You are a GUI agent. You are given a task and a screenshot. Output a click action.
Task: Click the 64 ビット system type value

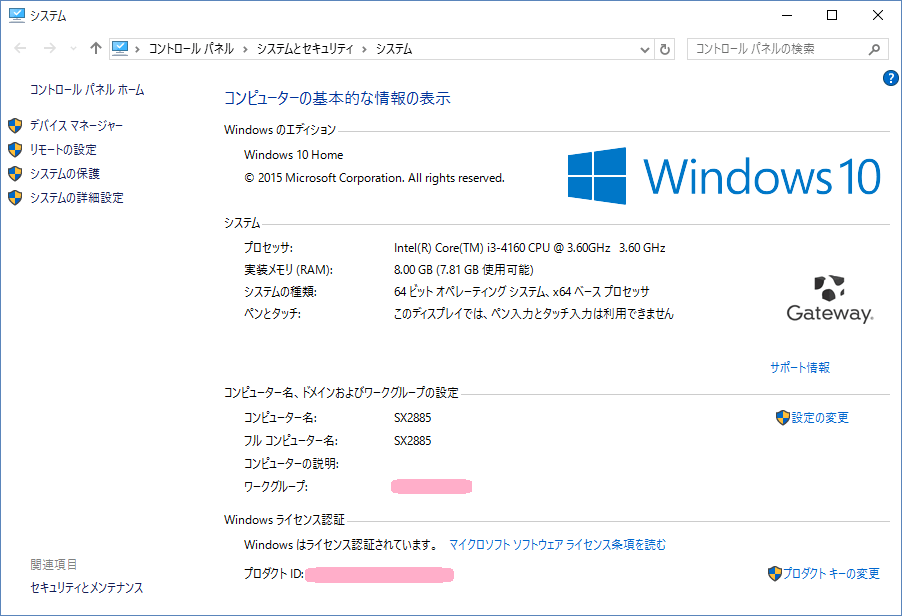click(522, 292)
